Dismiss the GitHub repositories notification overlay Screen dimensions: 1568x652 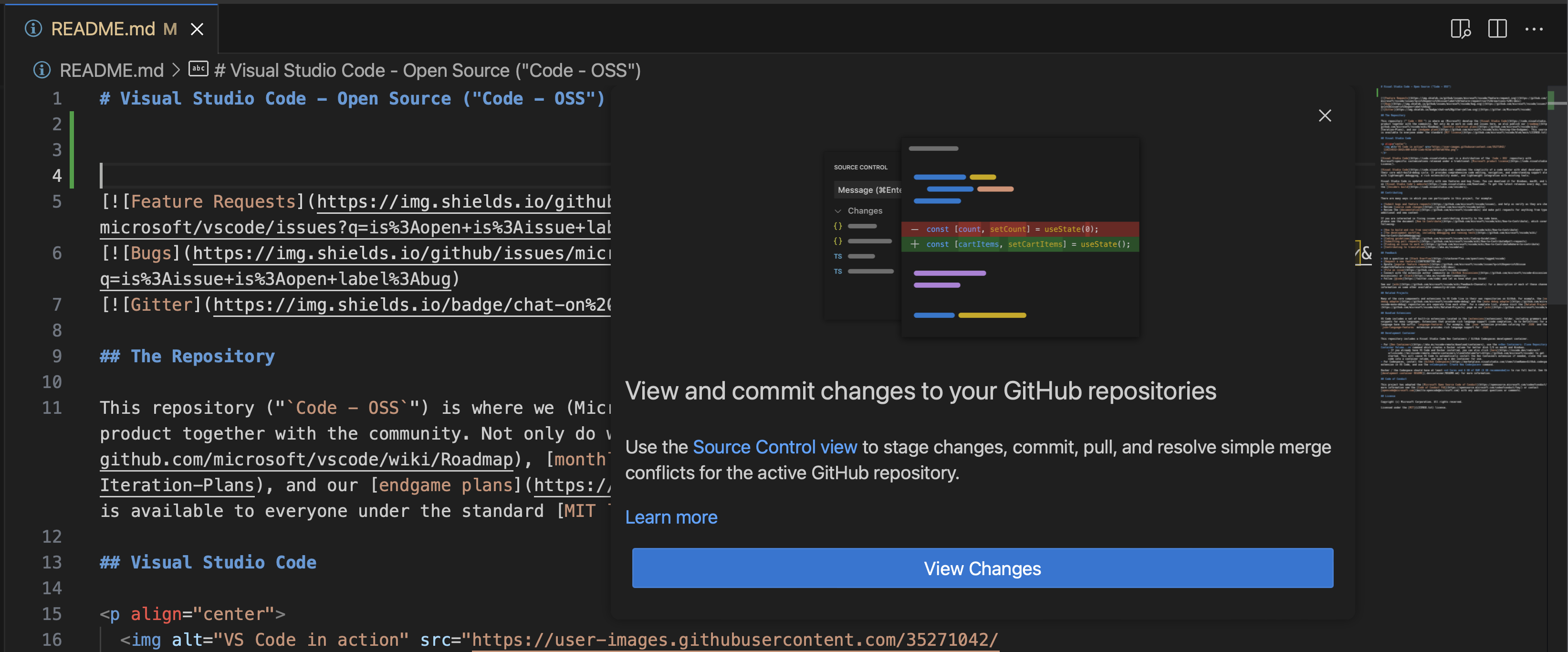coord(1325,115)
